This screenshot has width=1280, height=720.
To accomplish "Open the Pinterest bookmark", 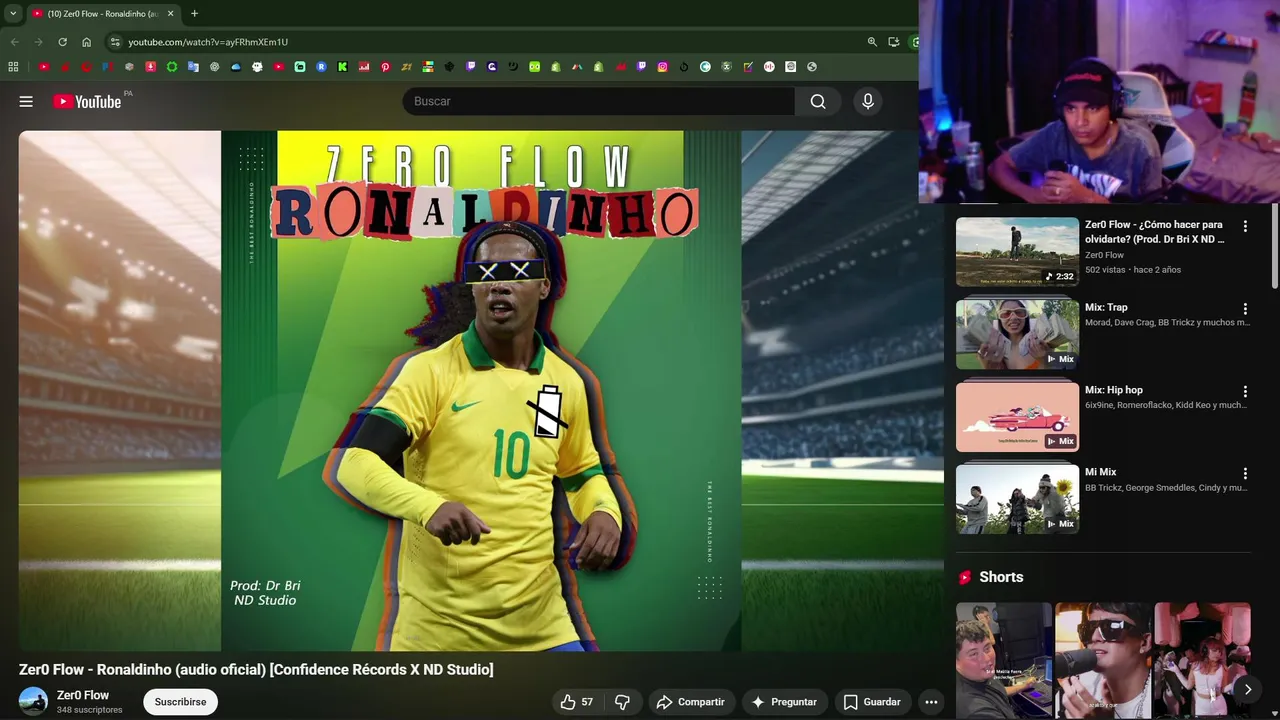I will click(385, 67).
